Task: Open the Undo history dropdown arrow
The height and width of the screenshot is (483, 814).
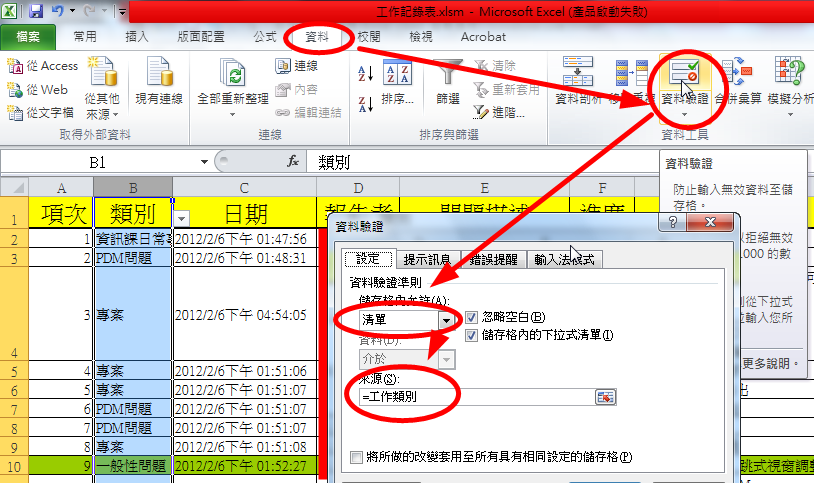Action: coord(72,11)
